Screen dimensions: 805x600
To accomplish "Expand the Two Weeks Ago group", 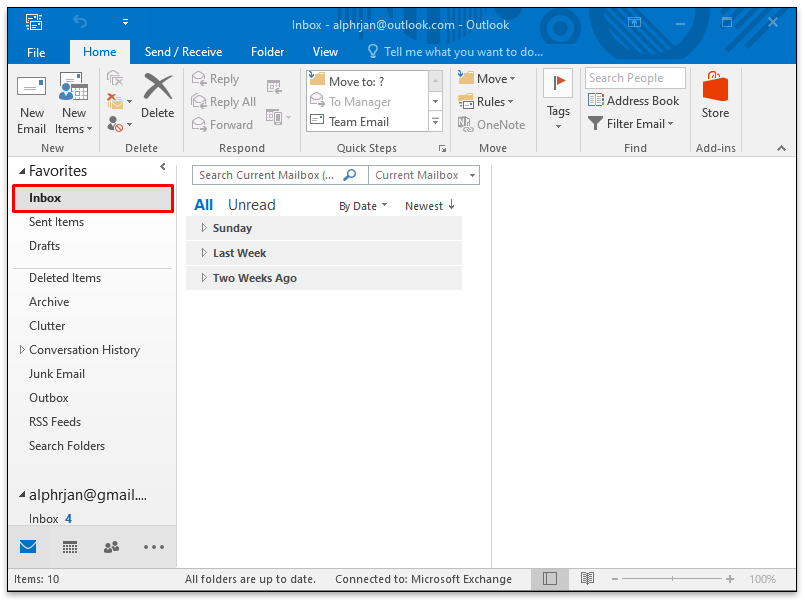I will (204, 278).
